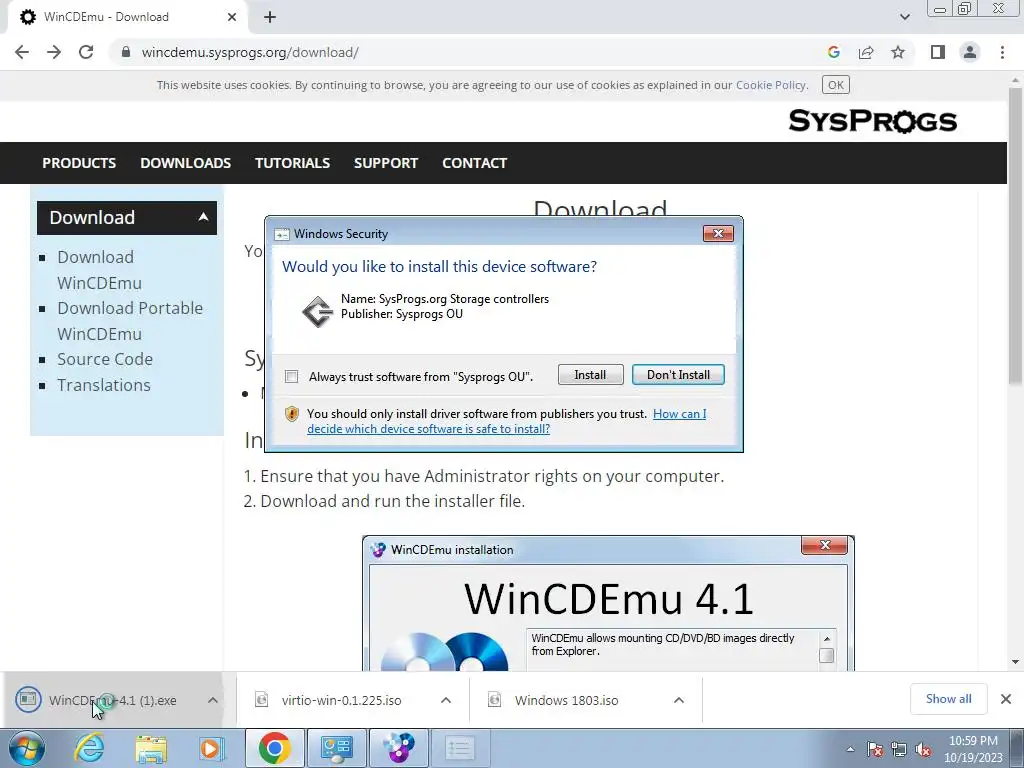Screen dimensions: 1024x768
Task: Open Source Code sidebar link
Action: pos(105,359)
